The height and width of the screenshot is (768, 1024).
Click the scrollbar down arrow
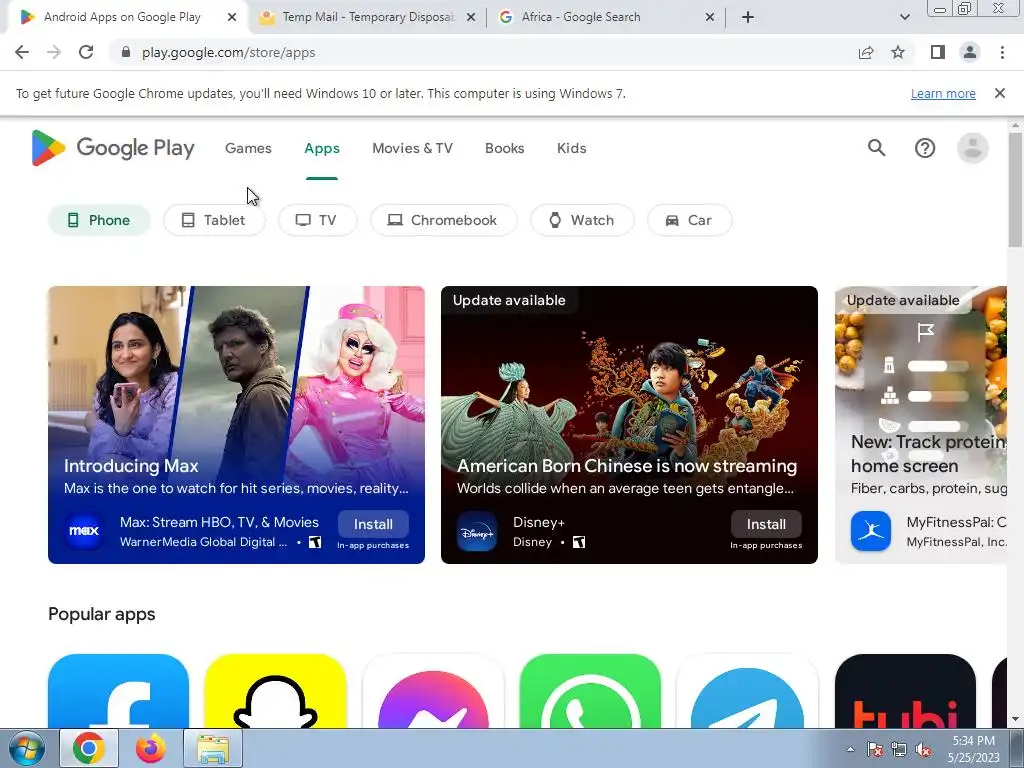point(1015,720)
